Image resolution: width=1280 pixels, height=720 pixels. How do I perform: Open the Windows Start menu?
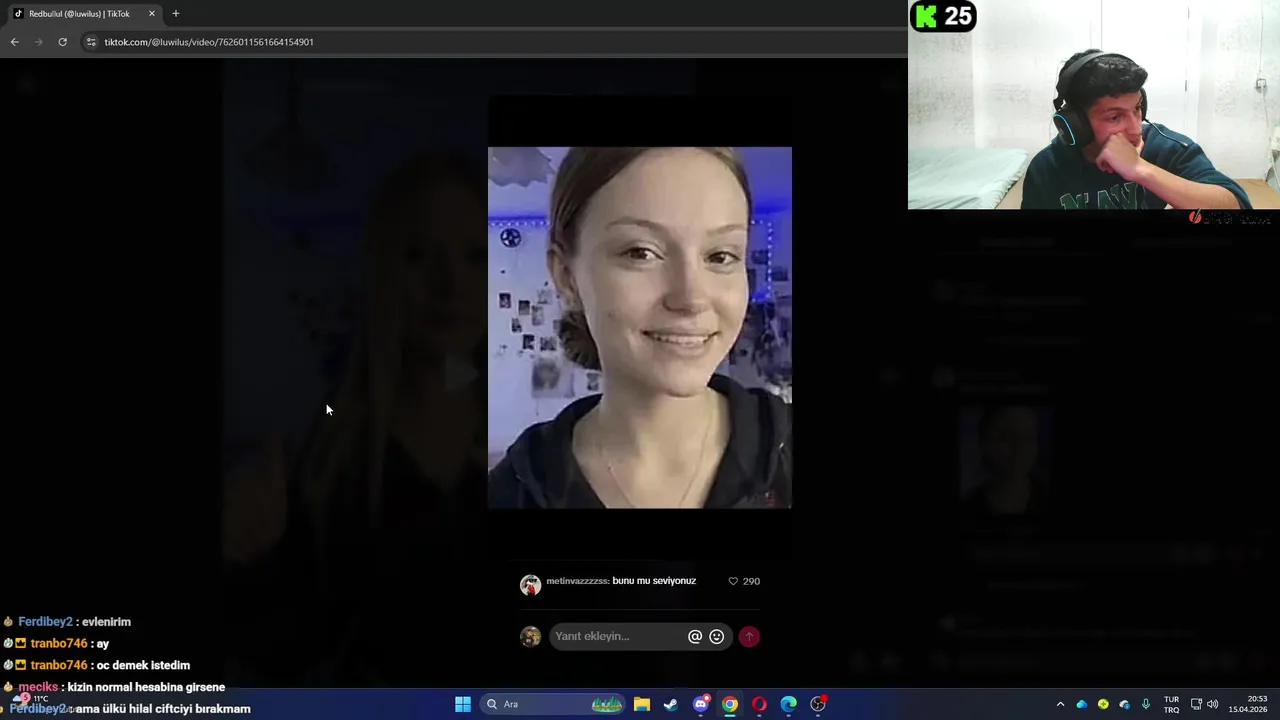click(x=463, y=704)
